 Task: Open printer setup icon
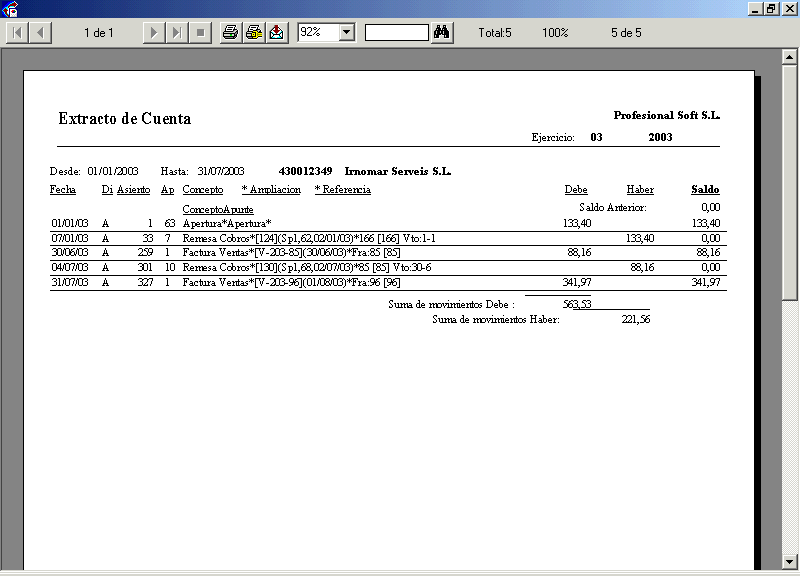(x=254, y=33)
